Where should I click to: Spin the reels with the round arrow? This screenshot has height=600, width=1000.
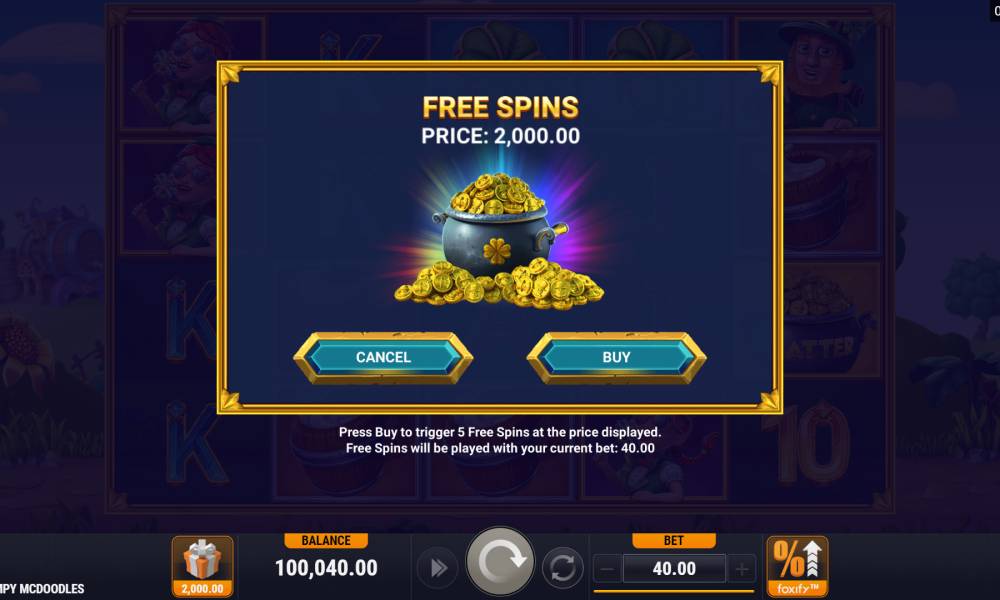click(500, 562)
